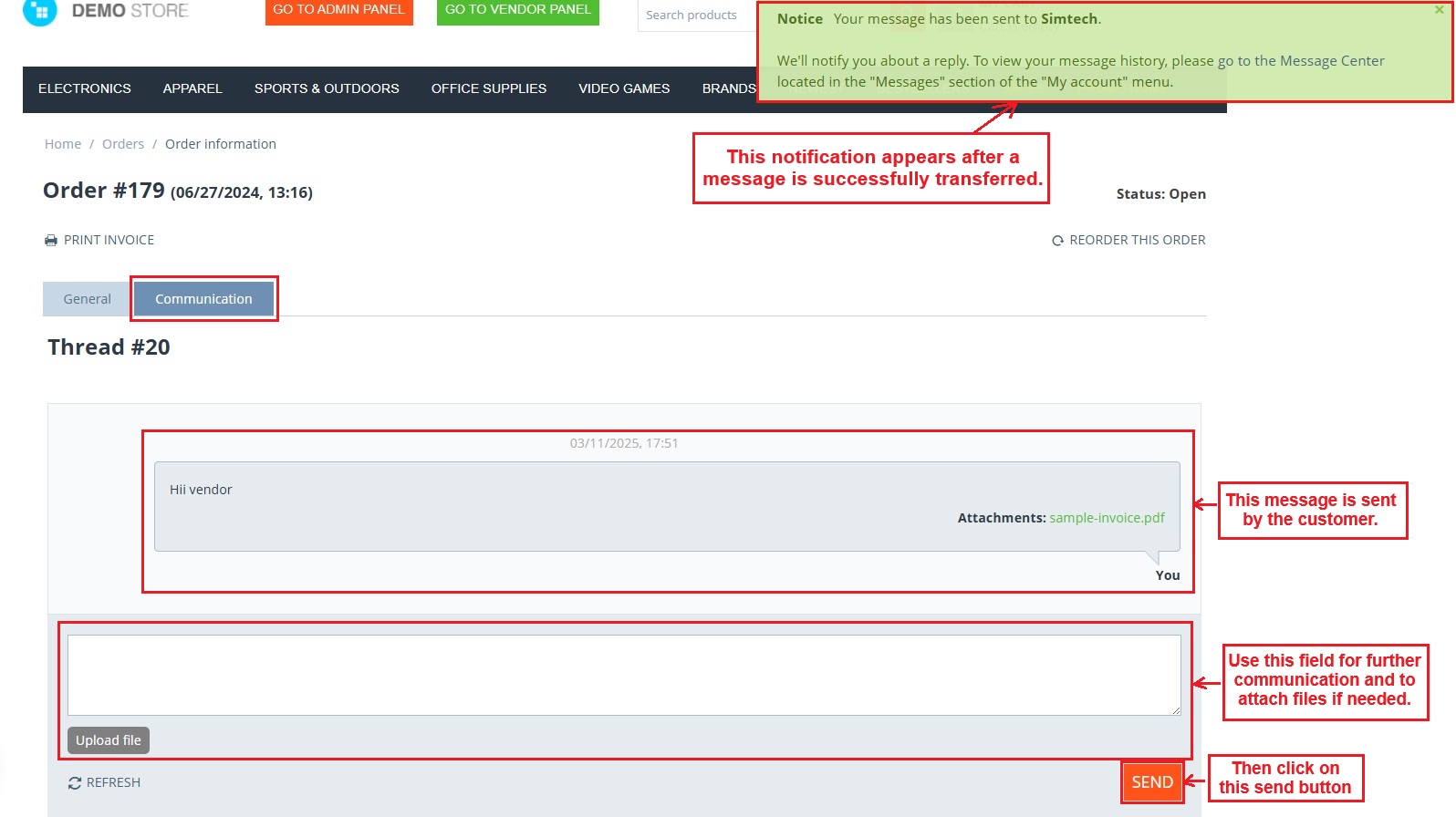Switch to the General tab

(x=87, y=299)
